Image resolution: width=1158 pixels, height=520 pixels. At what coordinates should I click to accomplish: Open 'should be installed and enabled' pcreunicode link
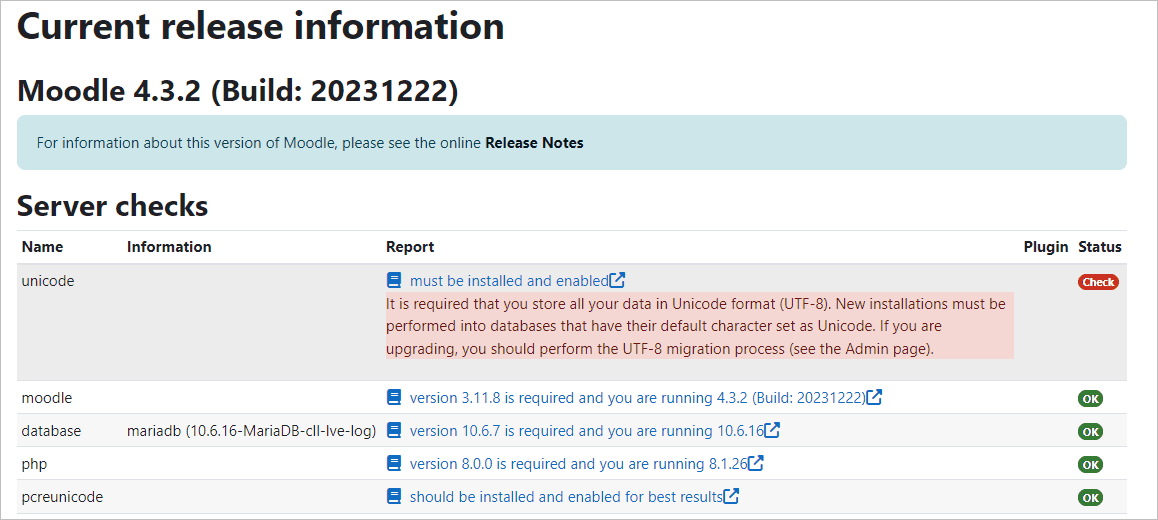point(565,497)
